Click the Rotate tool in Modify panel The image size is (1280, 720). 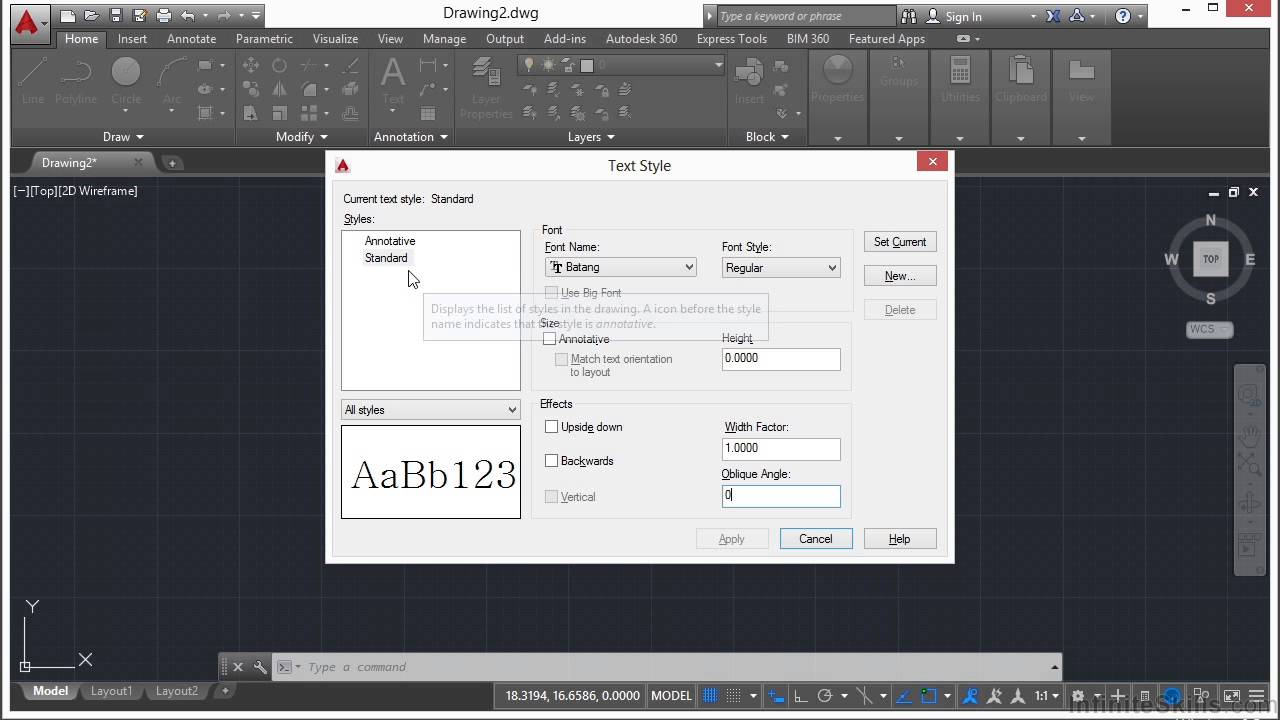pyautogui.click(x=279, y=66)
